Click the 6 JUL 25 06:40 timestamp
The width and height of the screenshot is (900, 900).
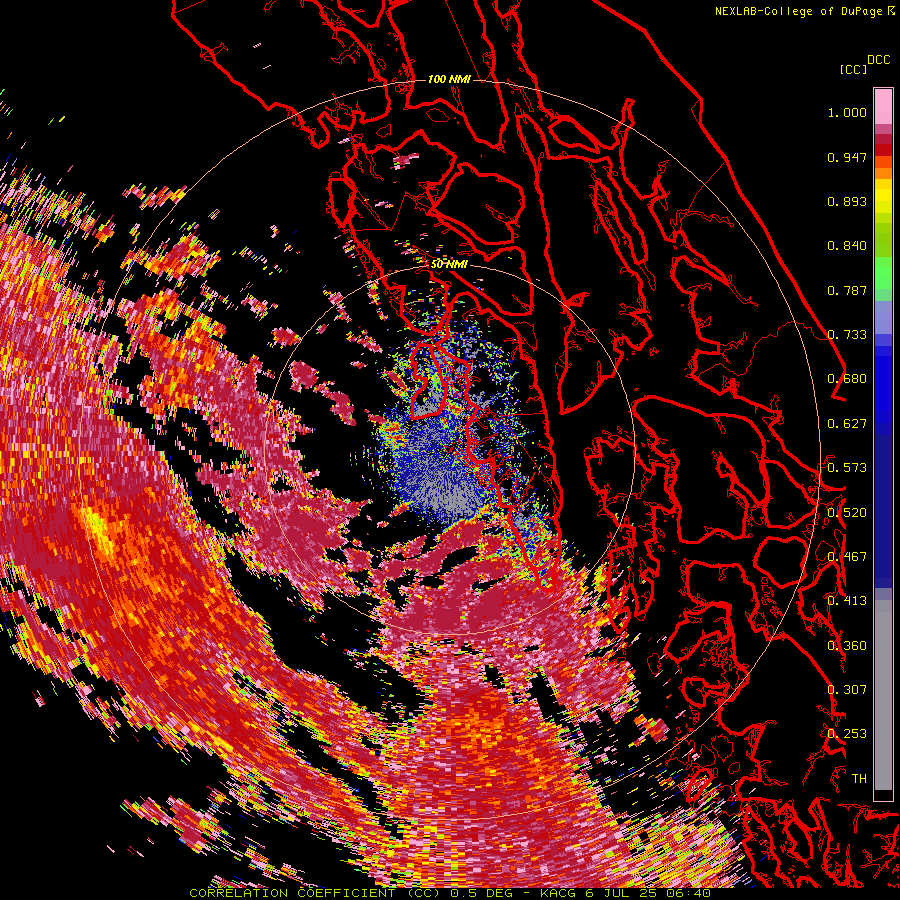tap(650, 893)
